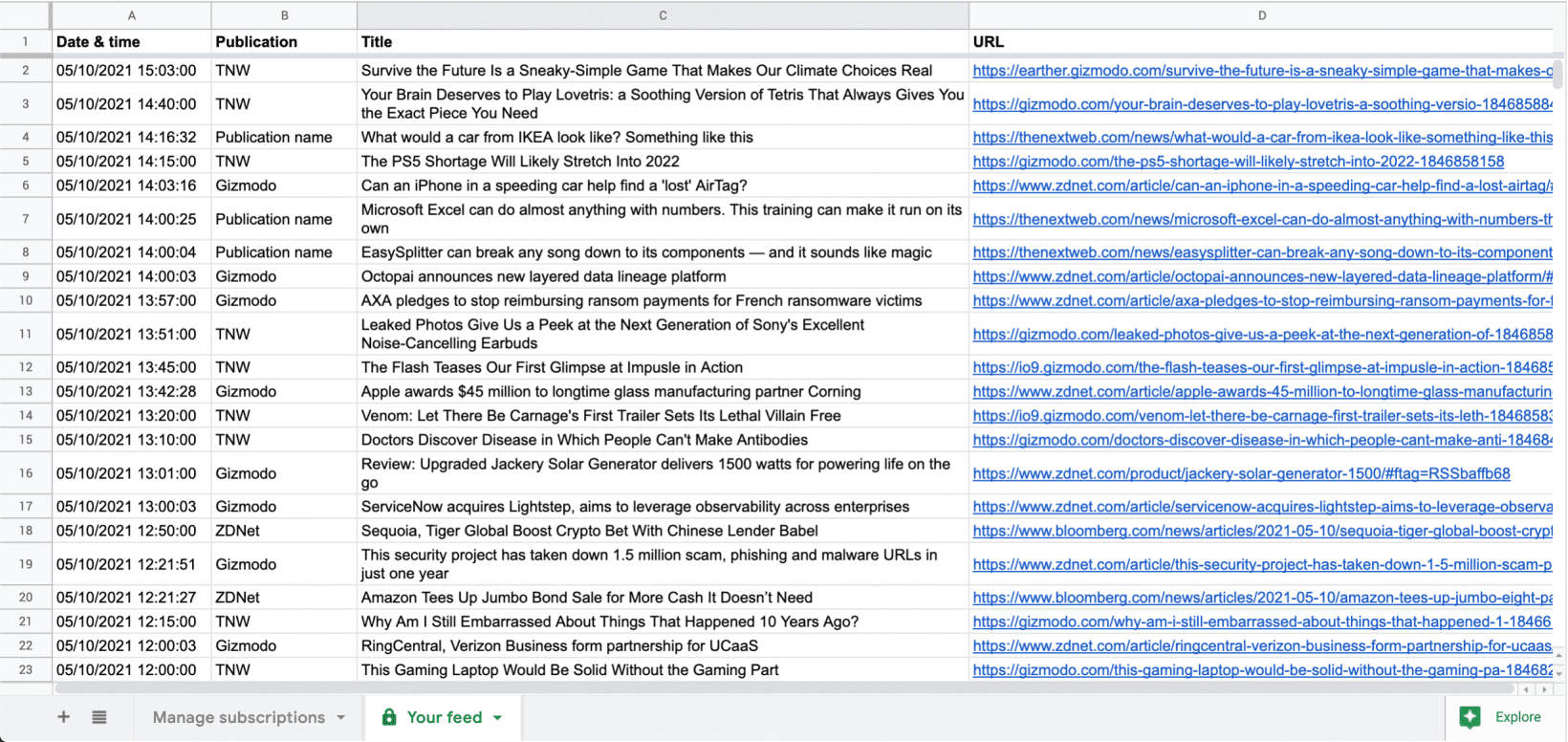This screenshot has height=742, width=1568.
Task: Select column B header
Action: pos(285,15)
